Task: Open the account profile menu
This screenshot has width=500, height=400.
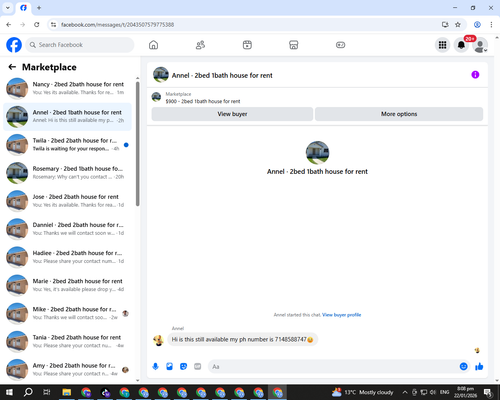Action: coord(480,45)
